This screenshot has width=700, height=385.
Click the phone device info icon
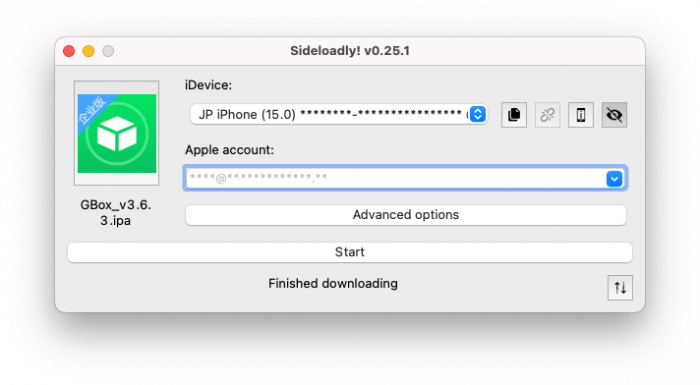click(581, 115)
